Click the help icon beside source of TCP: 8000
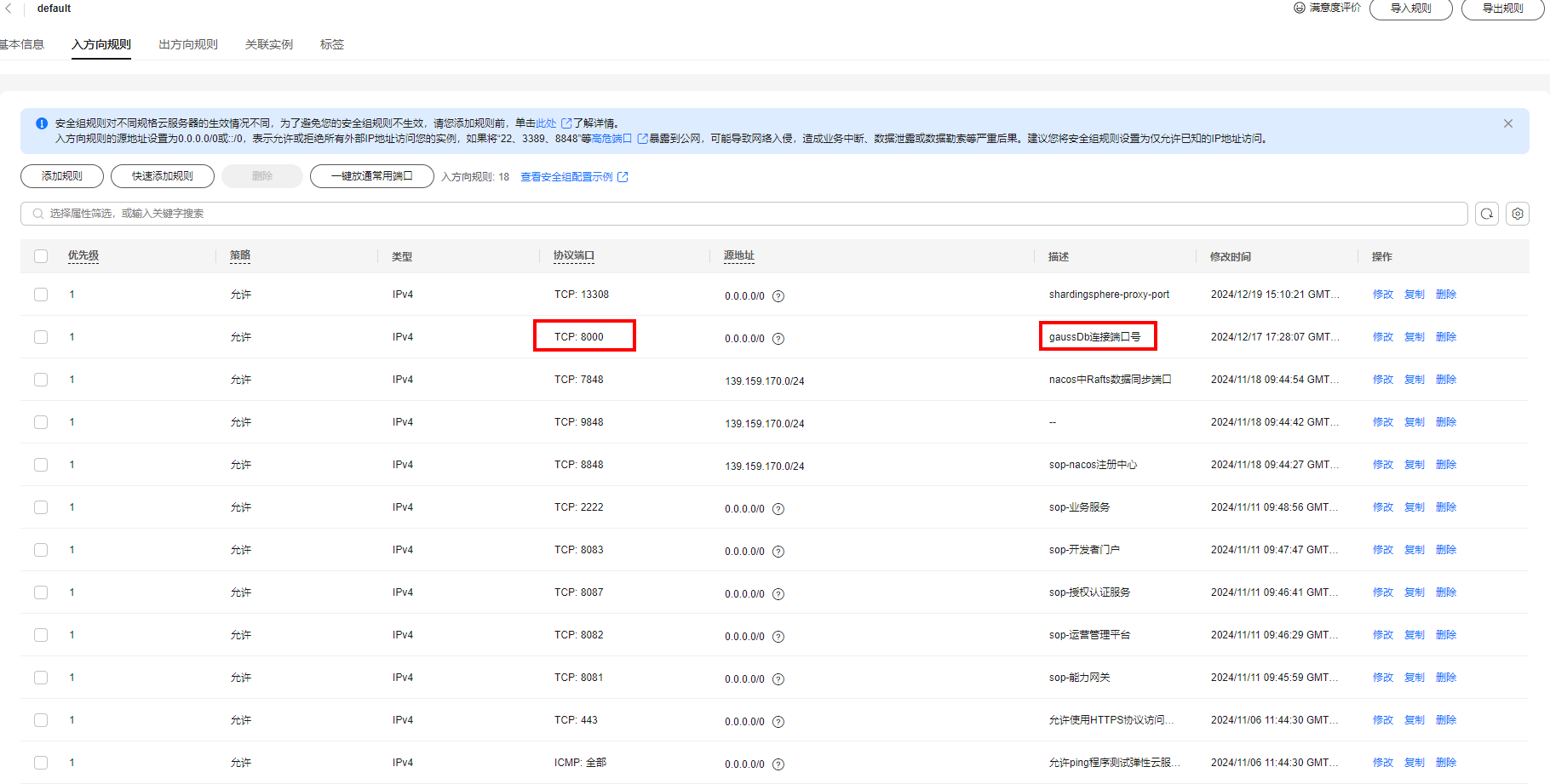The image size is (1550, 784). pyautogui.click(x=778, y=339)
